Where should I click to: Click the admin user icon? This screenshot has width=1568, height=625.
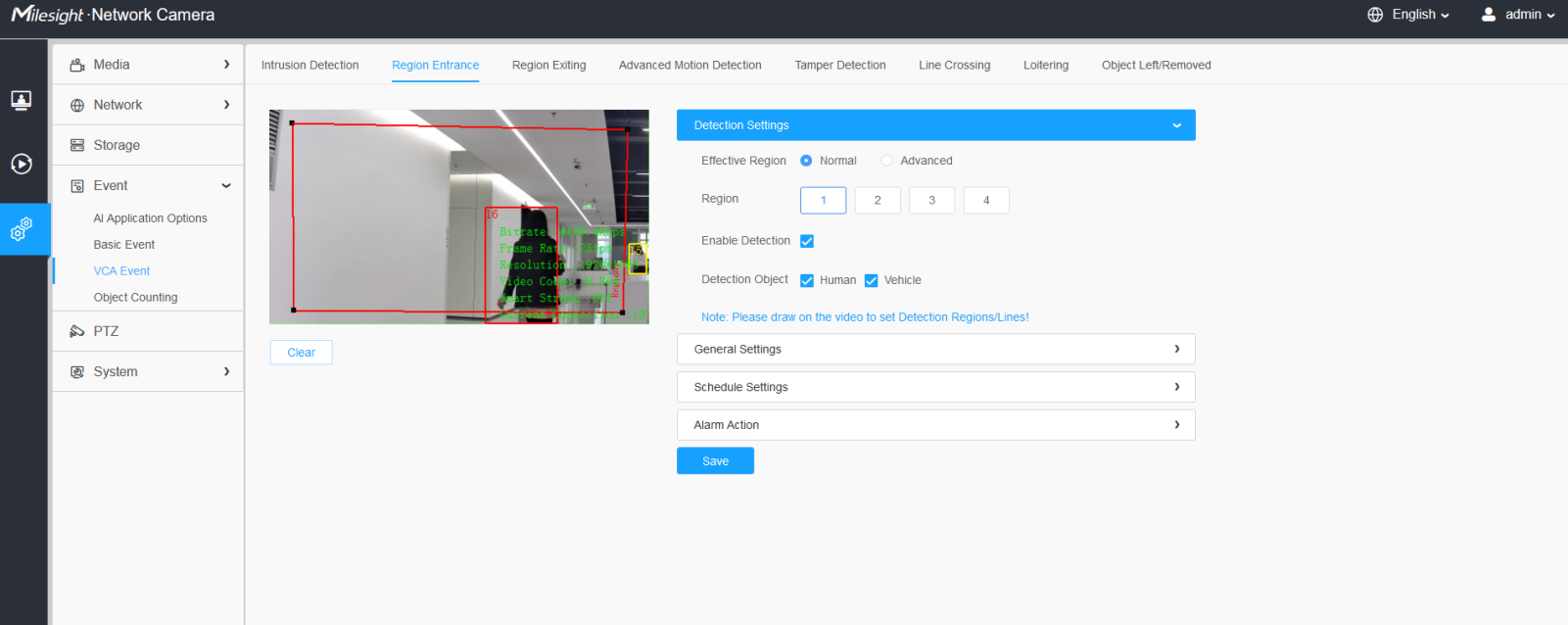click(x=1489, y=15)
